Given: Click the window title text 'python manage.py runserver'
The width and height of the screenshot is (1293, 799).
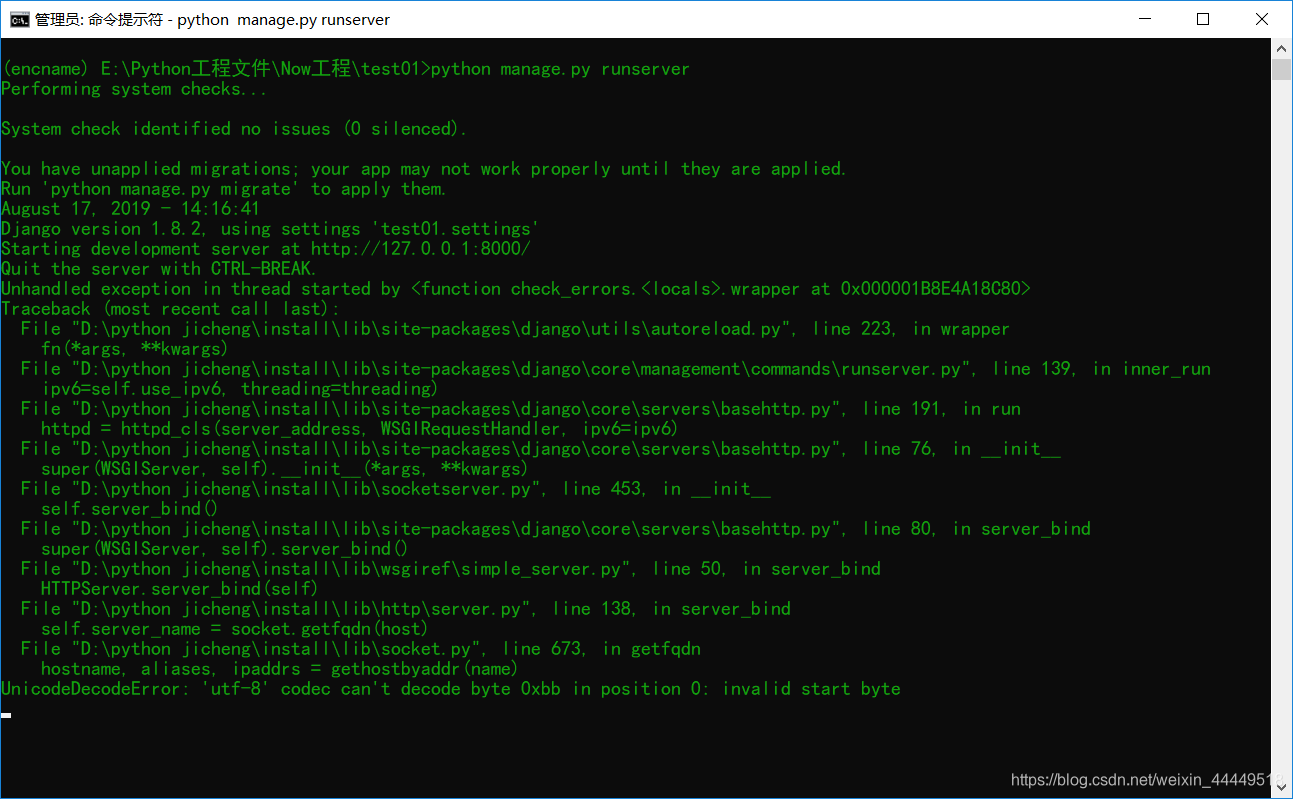Looking at the screenshot, I should [284, 20].
